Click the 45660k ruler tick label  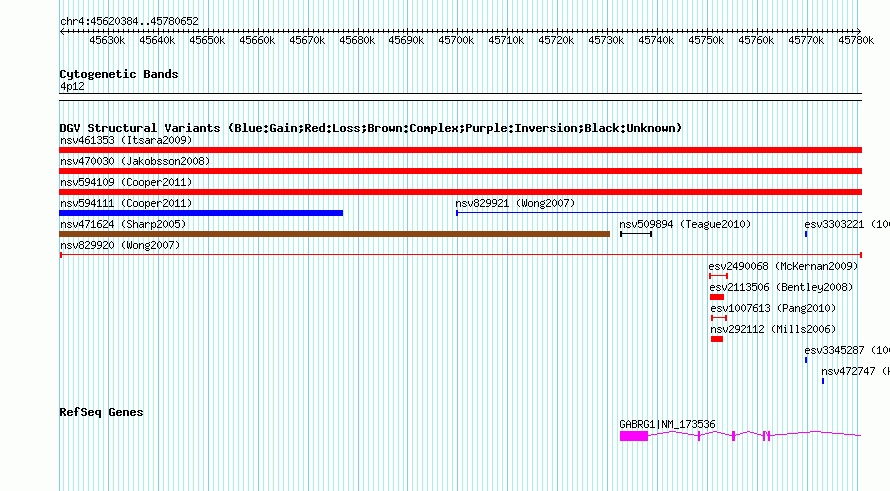pyautogui.click(x=257, y=41)
